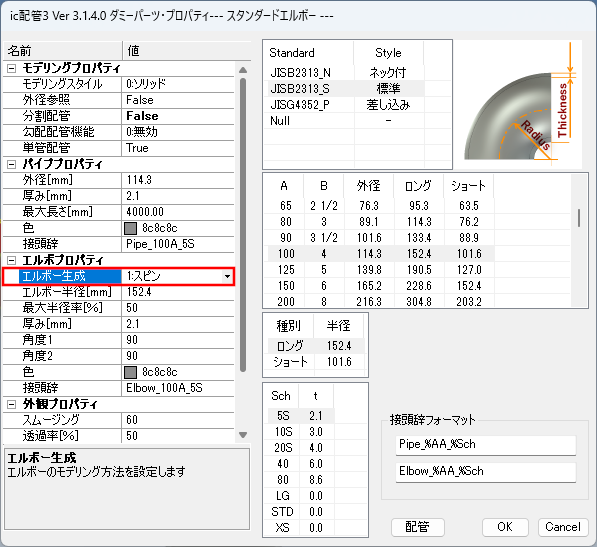Click the モデリングスタイル value 0:ソリッド
Screen dimensions: 597x547
(178, 84)
